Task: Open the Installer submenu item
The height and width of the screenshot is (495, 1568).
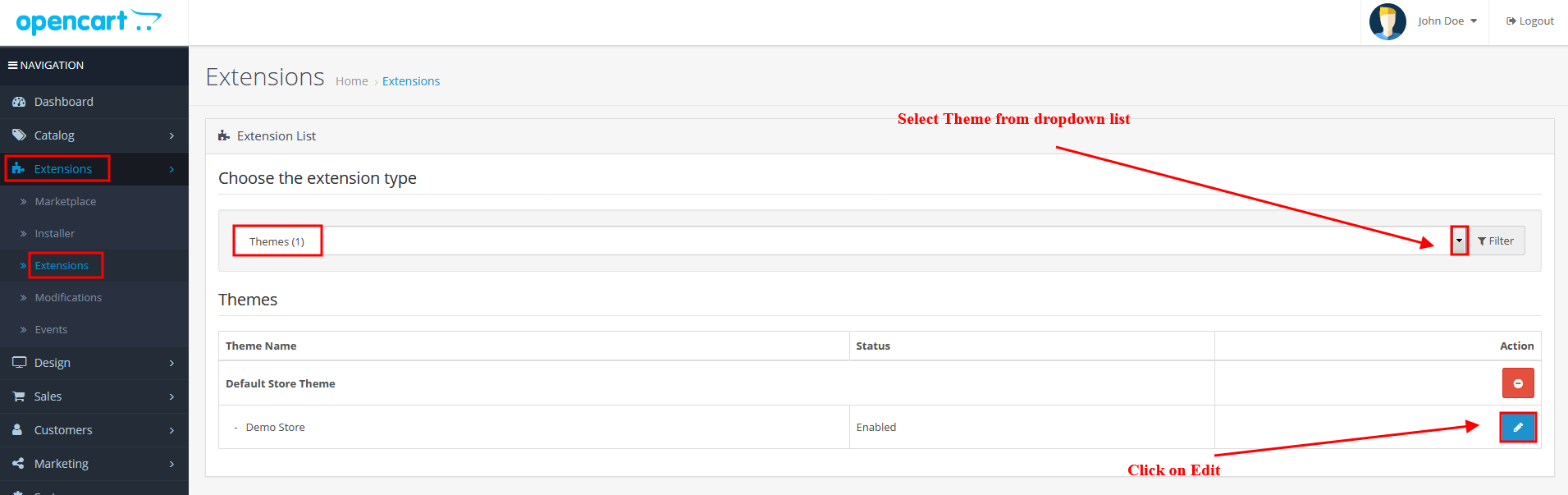Action: coord(55,233)
